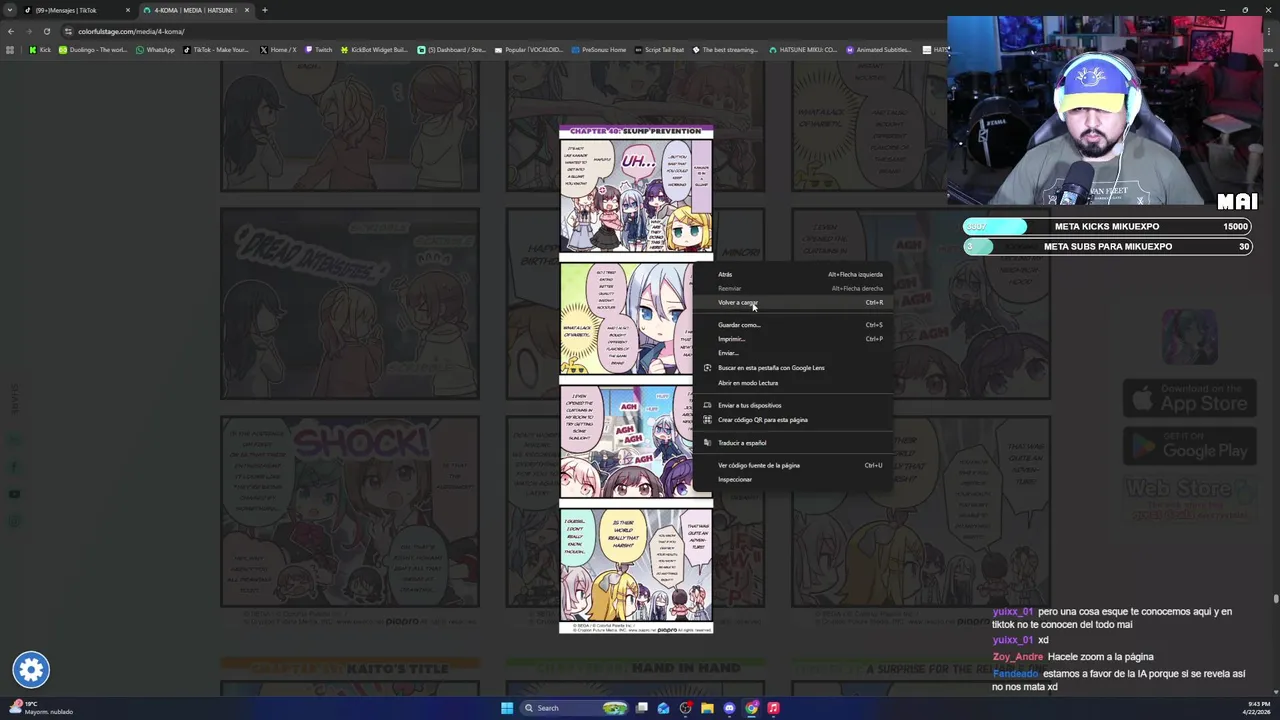Choose 'Abrir en modo Lectura' entry
1280x720 pixels.
click(x=794, y=383)
